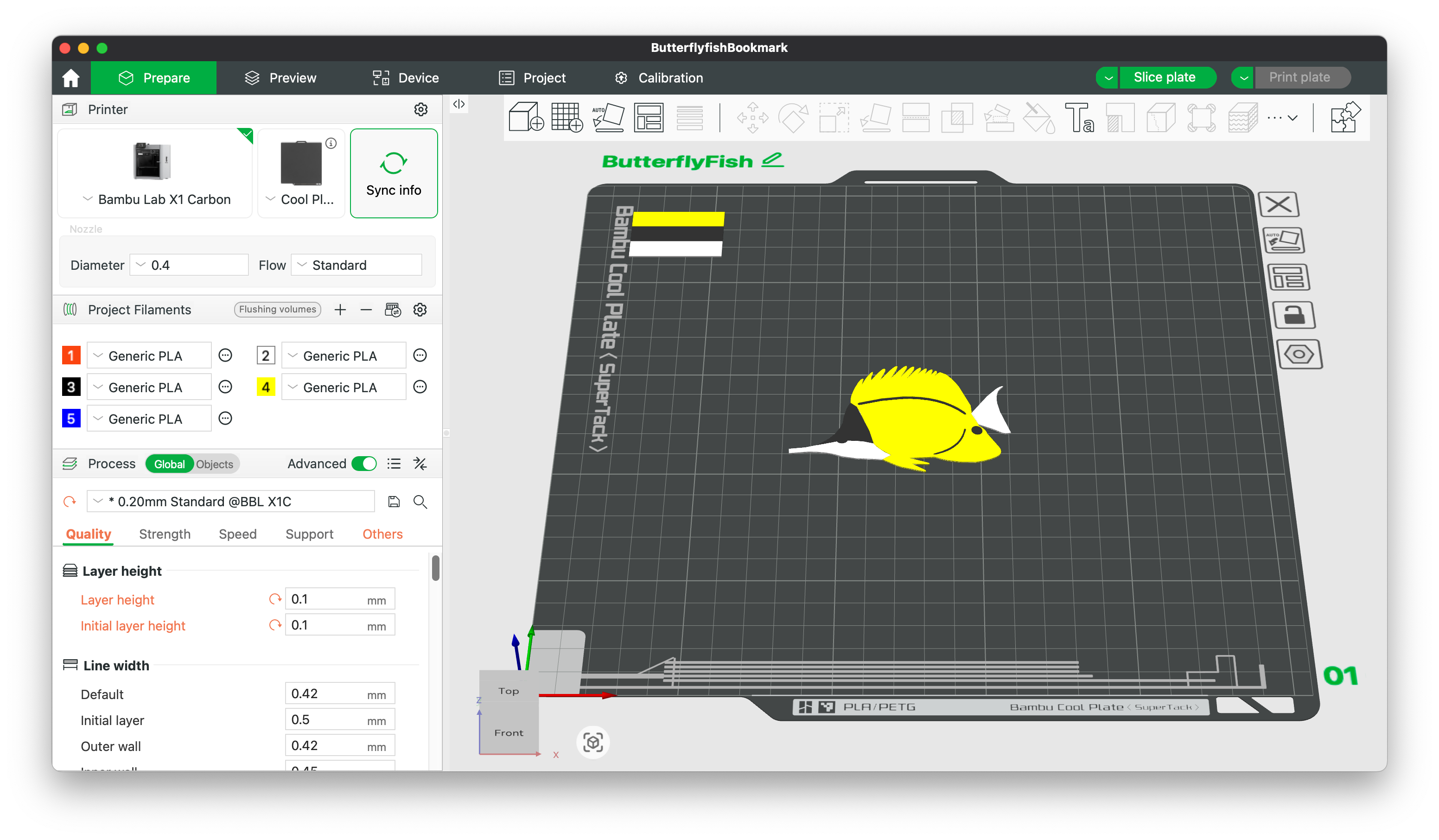The width and height of the screenshot is (1439, 840).
Task: Toggle the Advanced mode switch
Action: coord(364,463)
